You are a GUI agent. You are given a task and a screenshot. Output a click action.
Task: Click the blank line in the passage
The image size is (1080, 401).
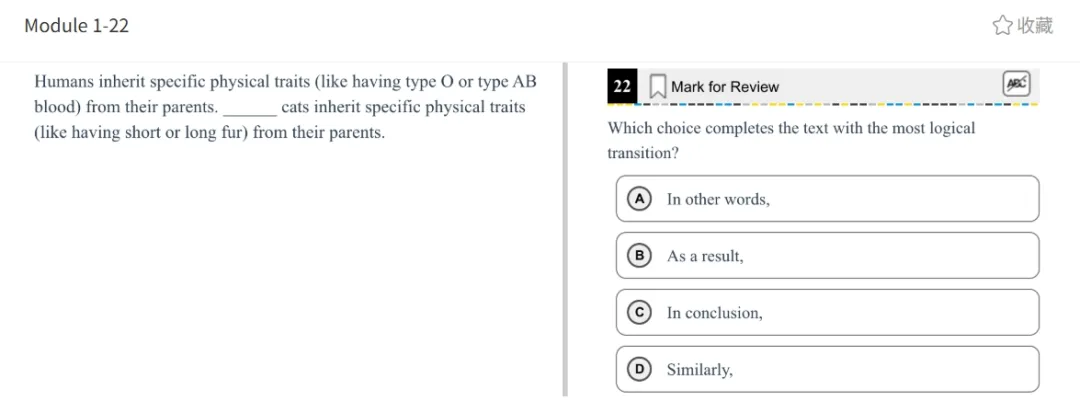[249, 108]
